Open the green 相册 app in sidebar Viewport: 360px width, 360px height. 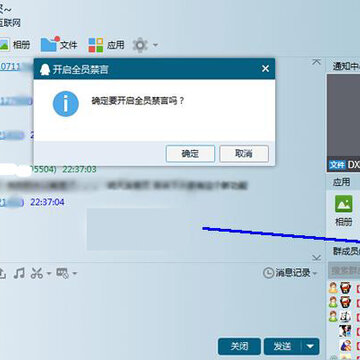(344, 204)
